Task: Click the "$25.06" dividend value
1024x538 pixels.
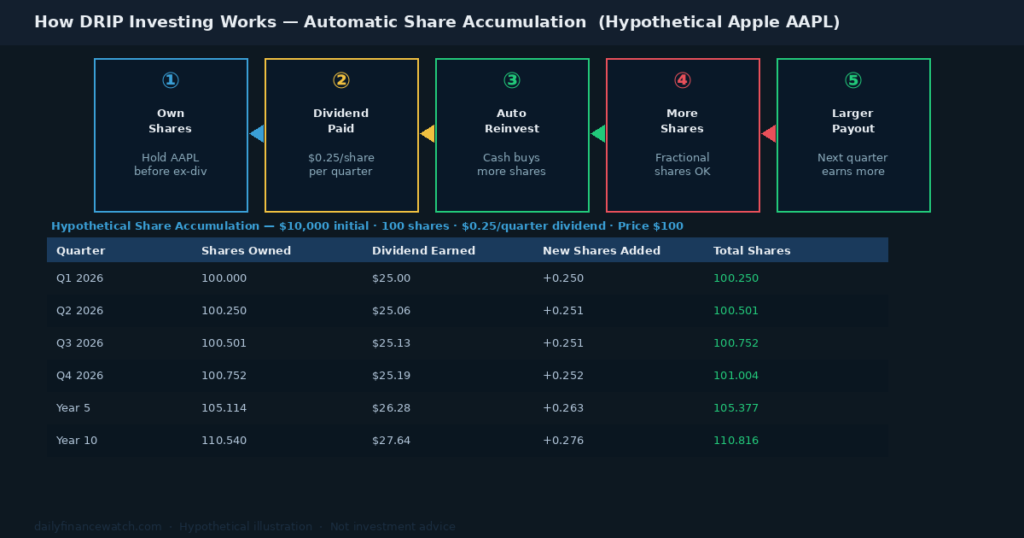Action: (x=391, y=311)
